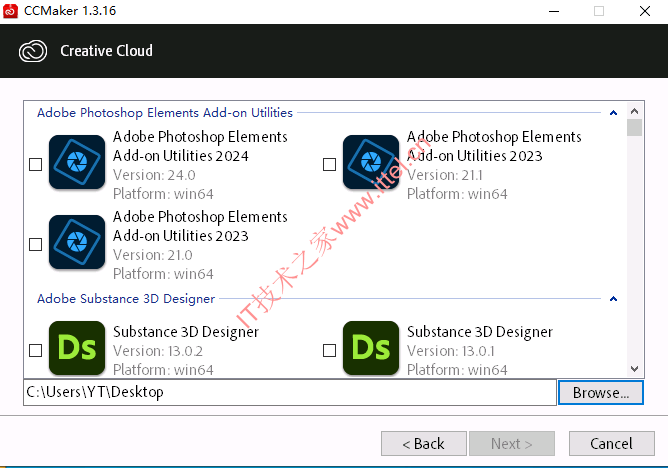This screenshot has height=468, width=668.
Task: Click the Creative Cloud logo in header
Action: coord(33,51)
